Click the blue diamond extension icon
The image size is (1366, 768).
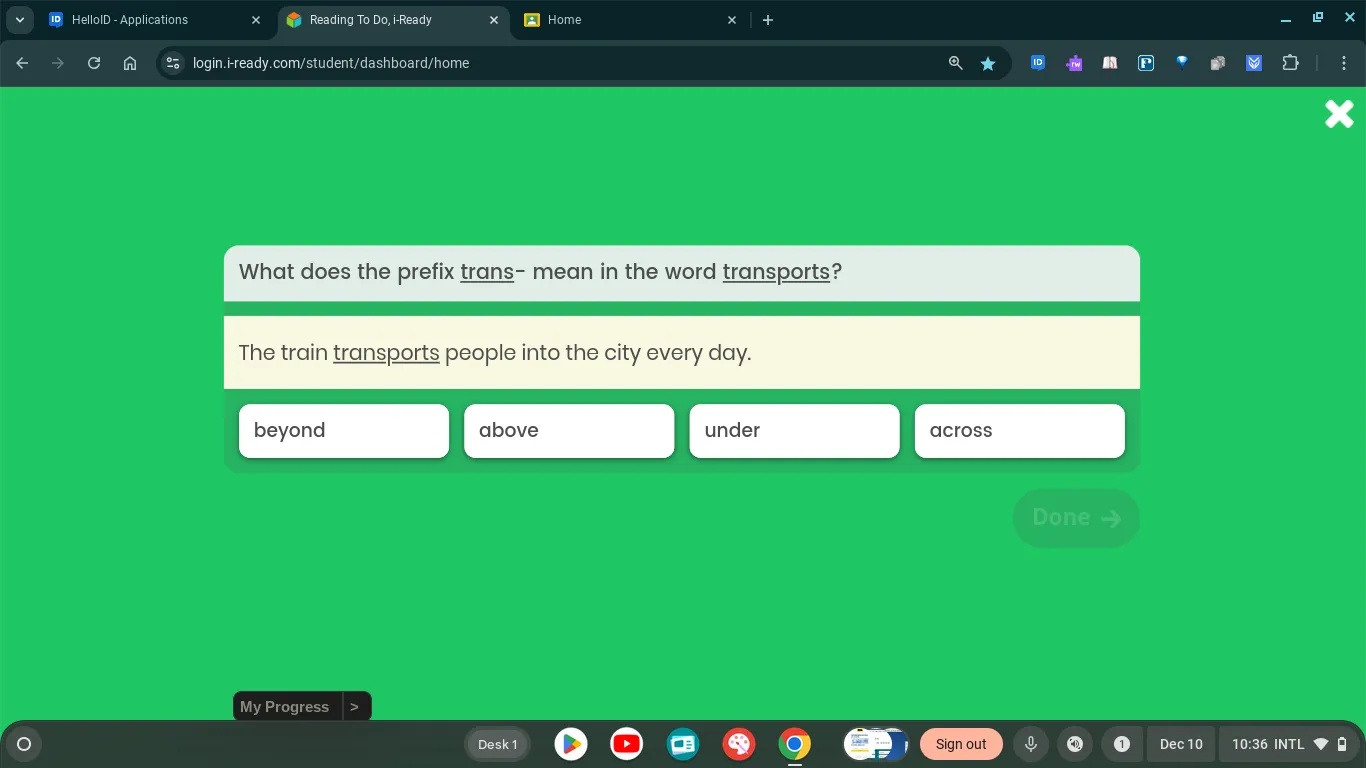1181,62
